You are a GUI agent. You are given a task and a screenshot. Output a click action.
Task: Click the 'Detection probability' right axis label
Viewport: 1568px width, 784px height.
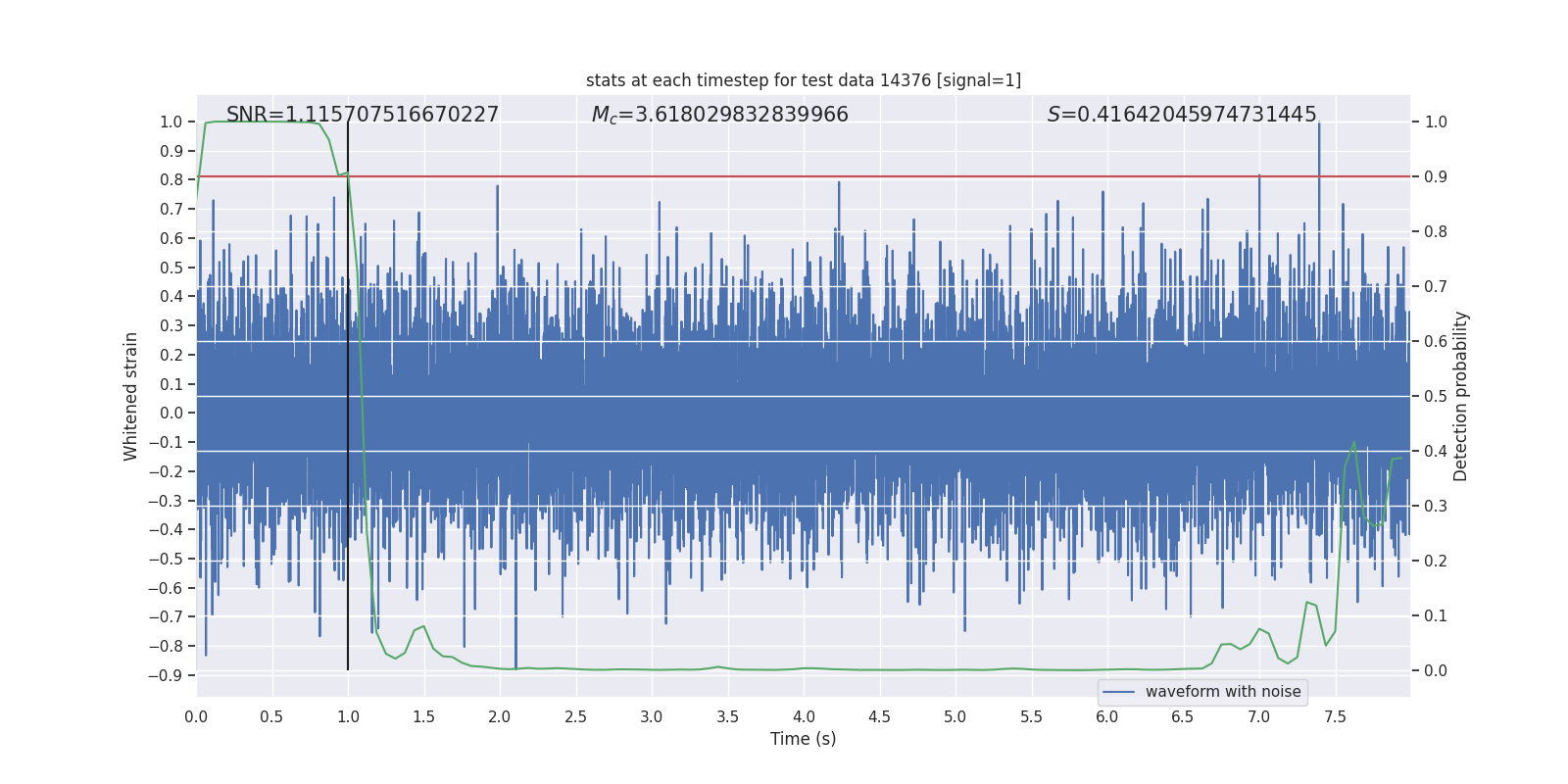tap(1461, 396)
